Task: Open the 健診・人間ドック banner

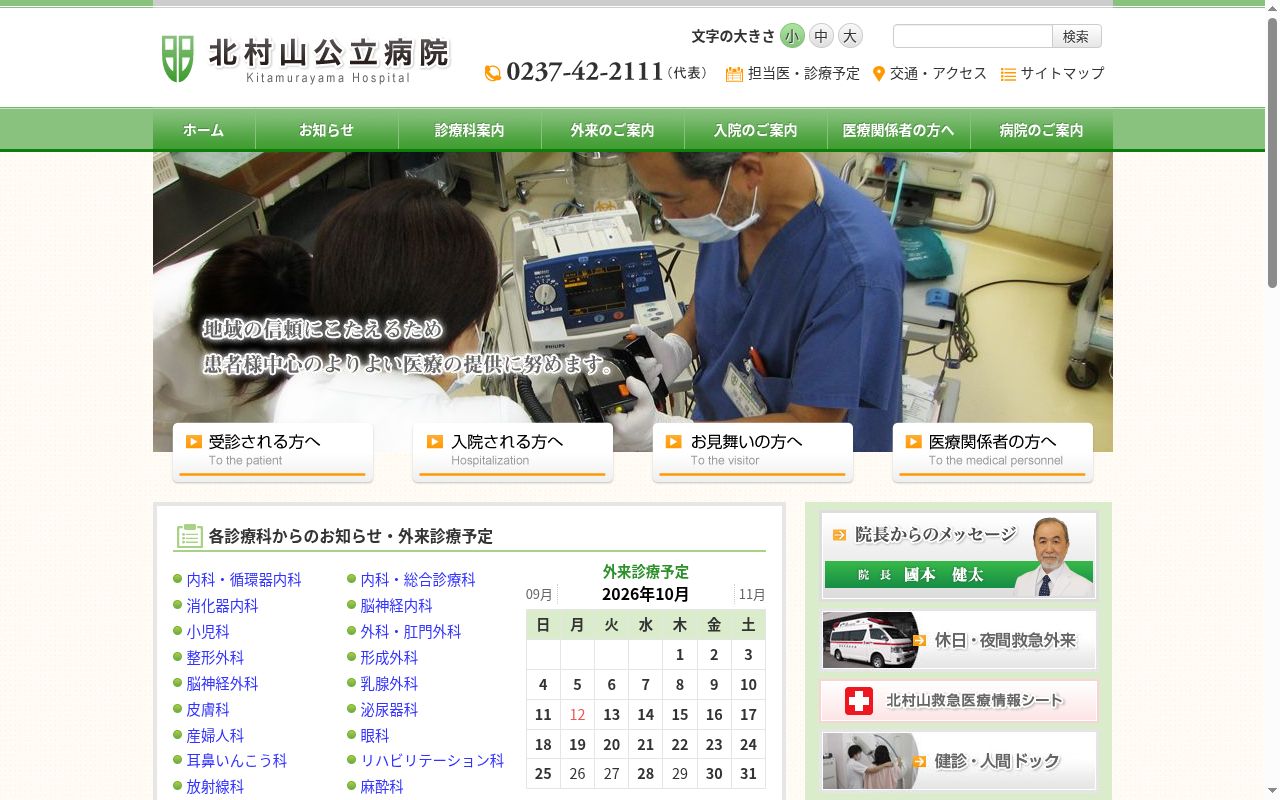Action: pyautogui.click(x=959, y=761)
